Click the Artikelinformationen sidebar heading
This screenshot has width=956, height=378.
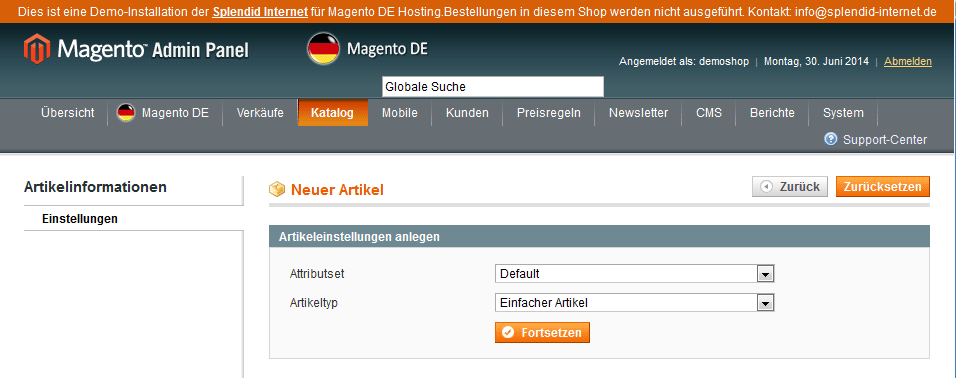[95, 187]
